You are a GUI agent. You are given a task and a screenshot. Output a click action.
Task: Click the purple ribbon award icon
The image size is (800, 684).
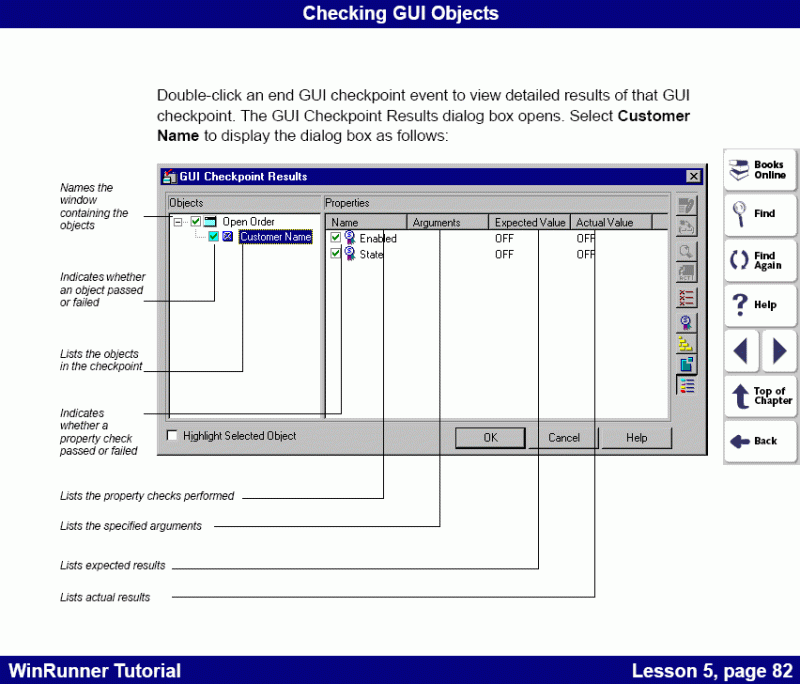pos(686,321)
